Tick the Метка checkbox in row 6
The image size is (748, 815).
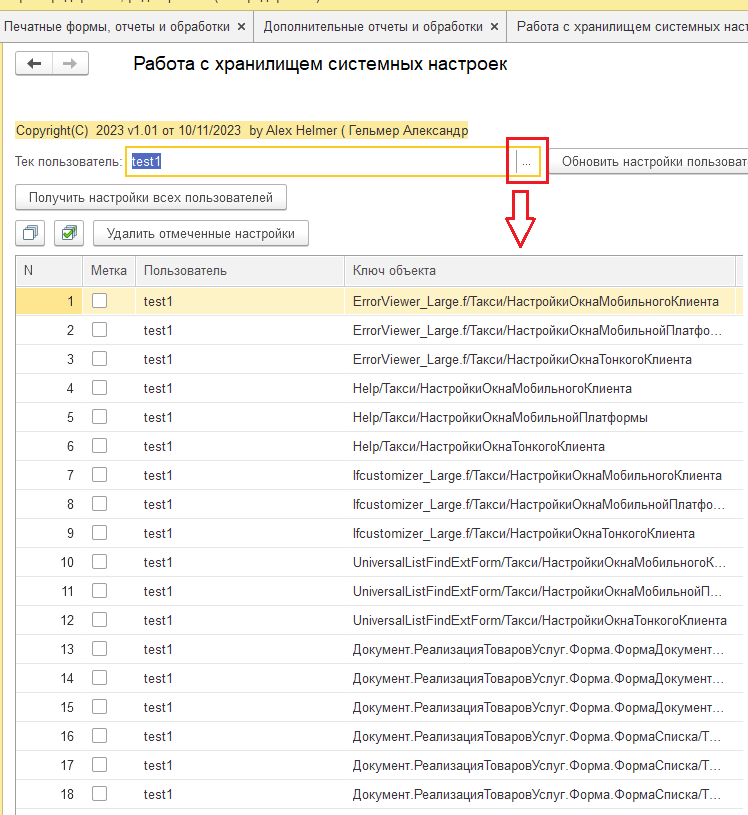click(x=99, y=445)
